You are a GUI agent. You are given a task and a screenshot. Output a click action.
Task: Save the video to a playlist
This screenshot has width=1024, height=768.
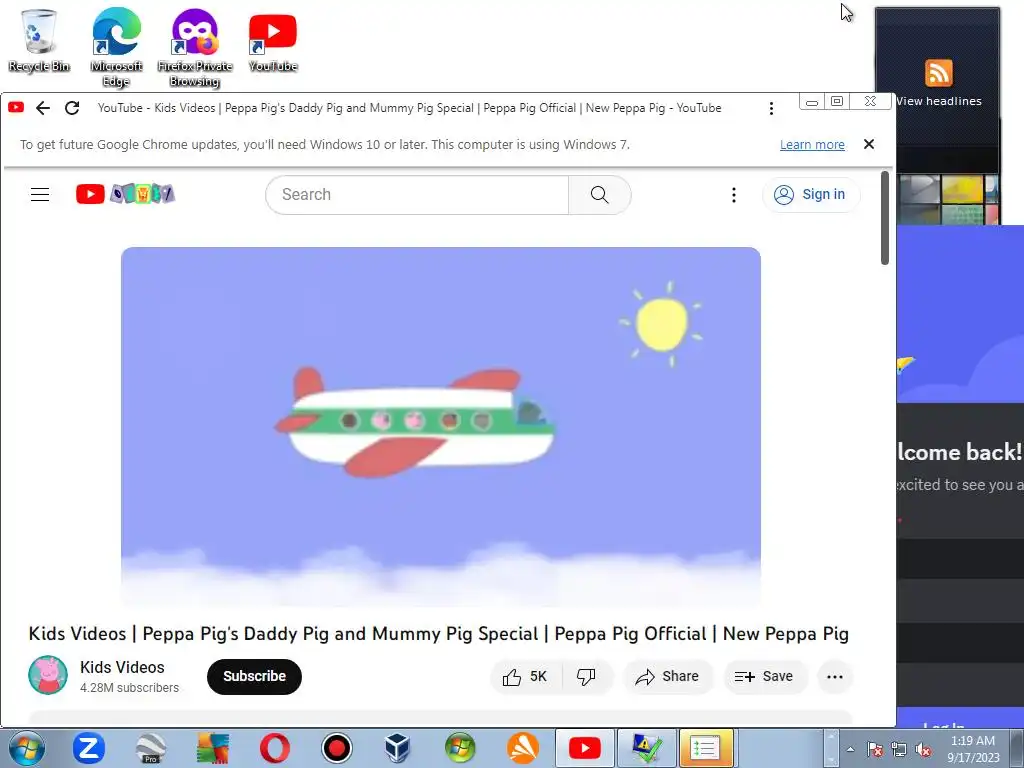[x=764, y=677]
